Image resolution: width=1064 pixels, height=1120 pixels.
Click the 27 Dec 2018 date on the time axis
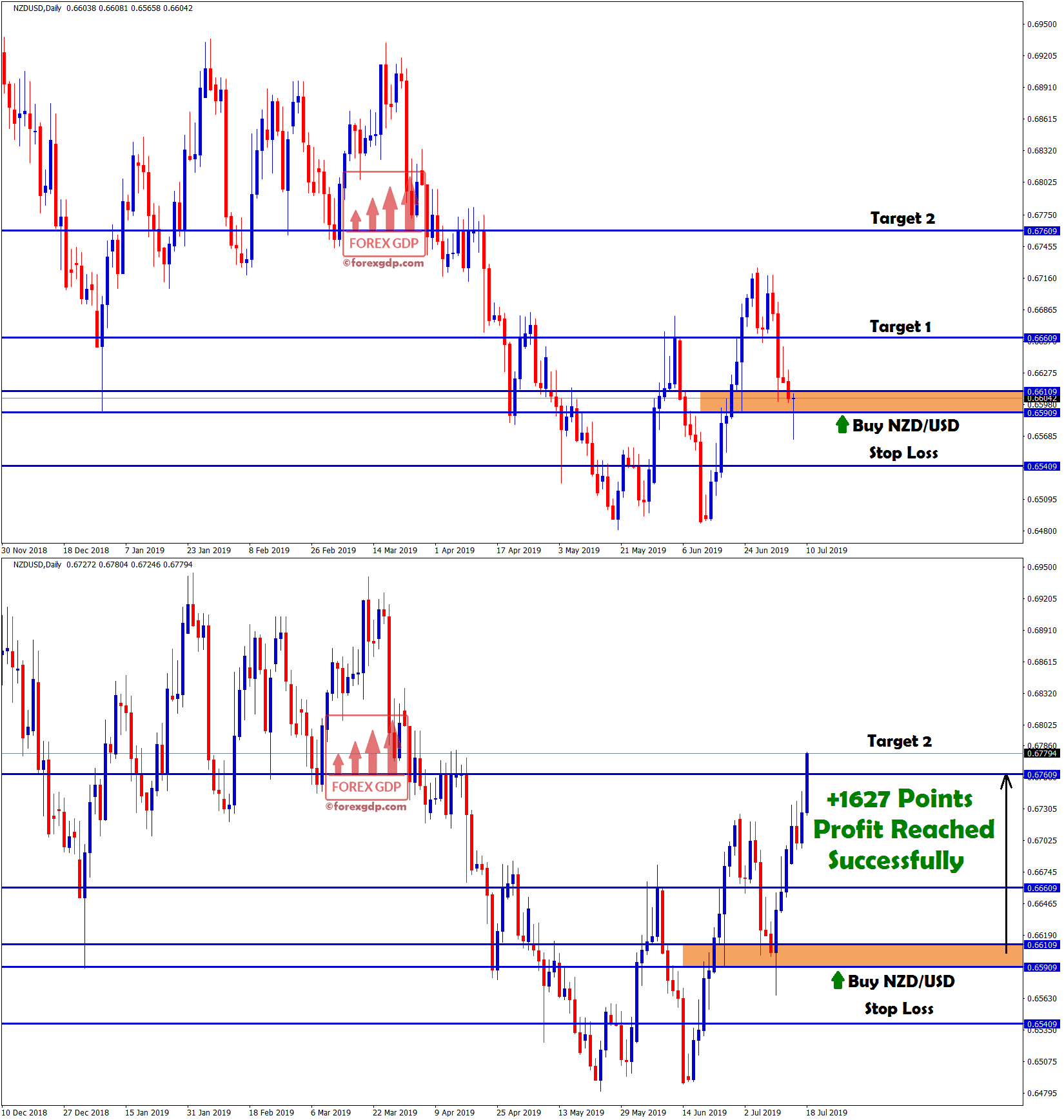(86, 1112)
